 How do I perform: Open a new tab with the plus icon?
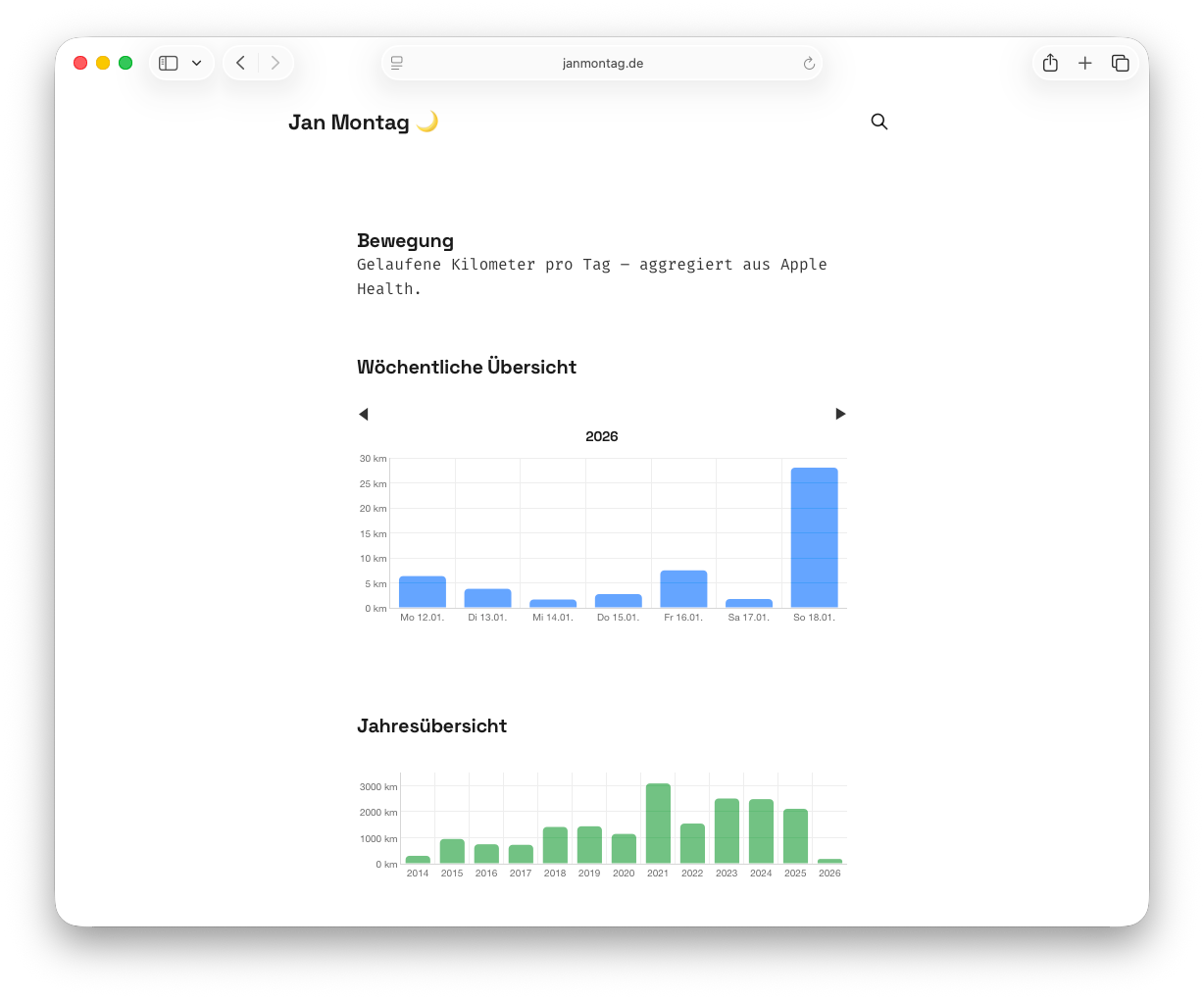click(x=1085, y=63)
